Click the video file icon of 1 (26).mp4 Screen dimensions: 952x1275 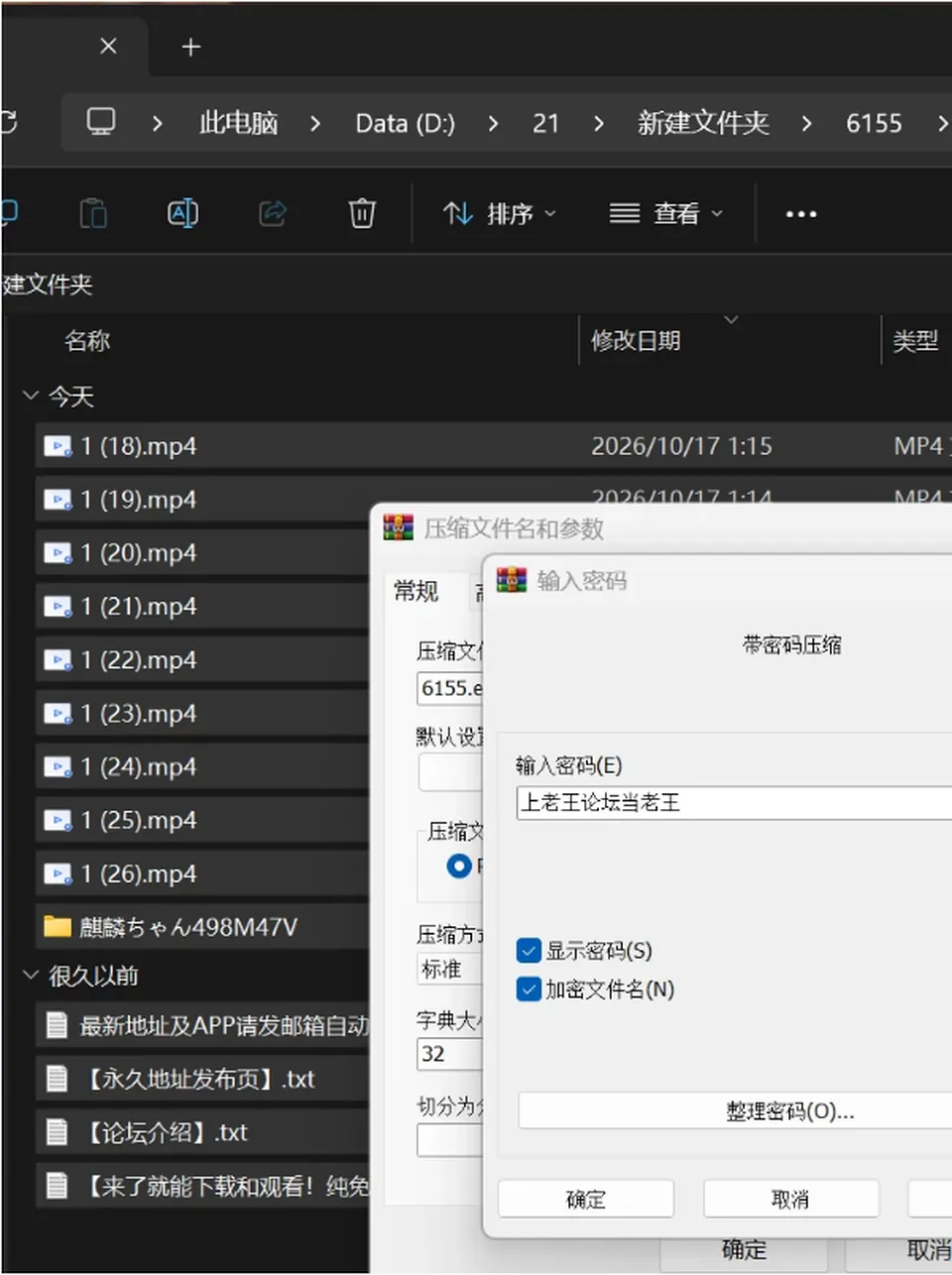pyautogui.click(x=58, y=874)
